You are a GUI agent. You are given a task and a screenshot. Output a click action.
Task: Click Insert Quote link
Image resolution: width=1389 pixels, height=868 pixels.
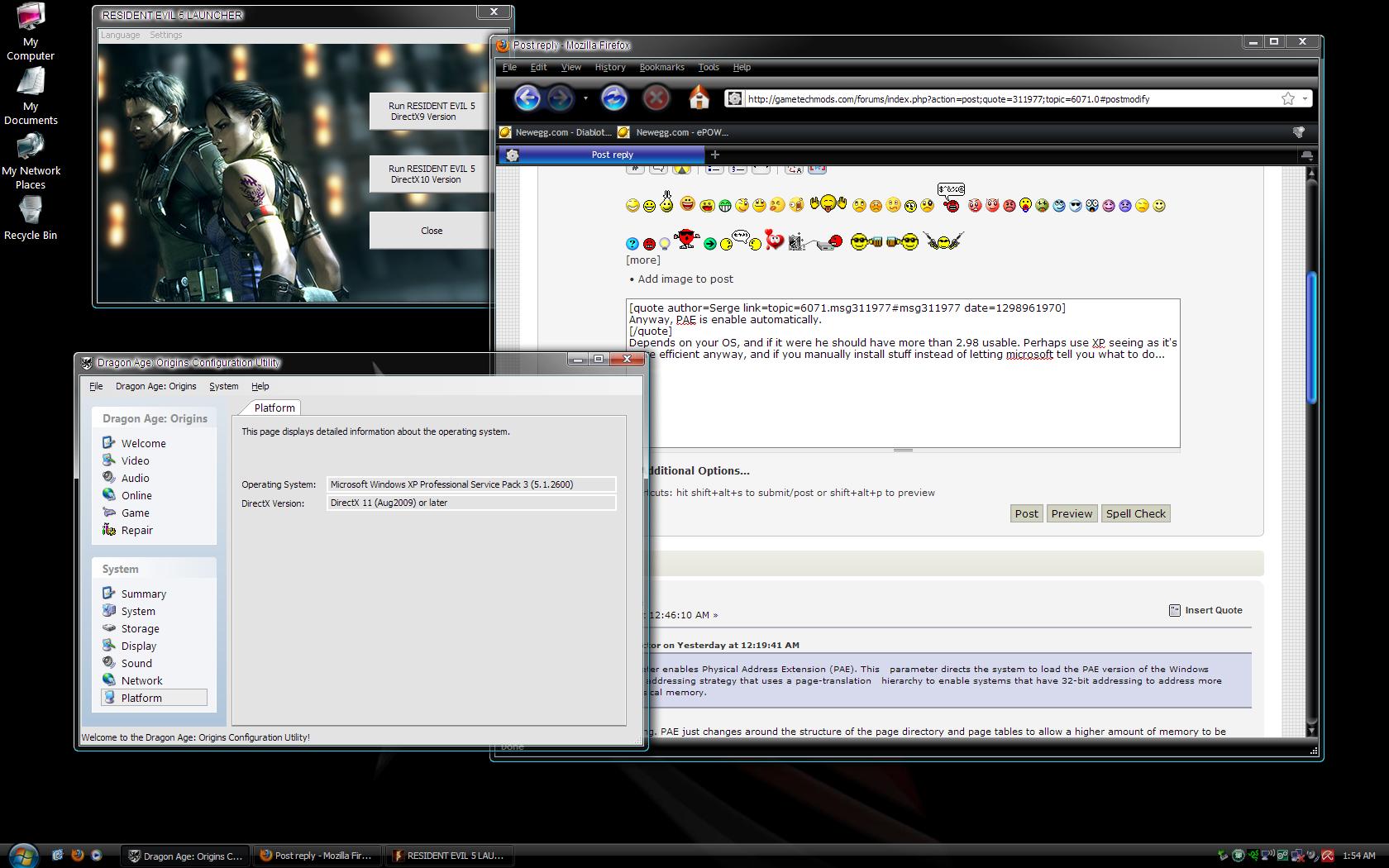[x=1205, y=610]
